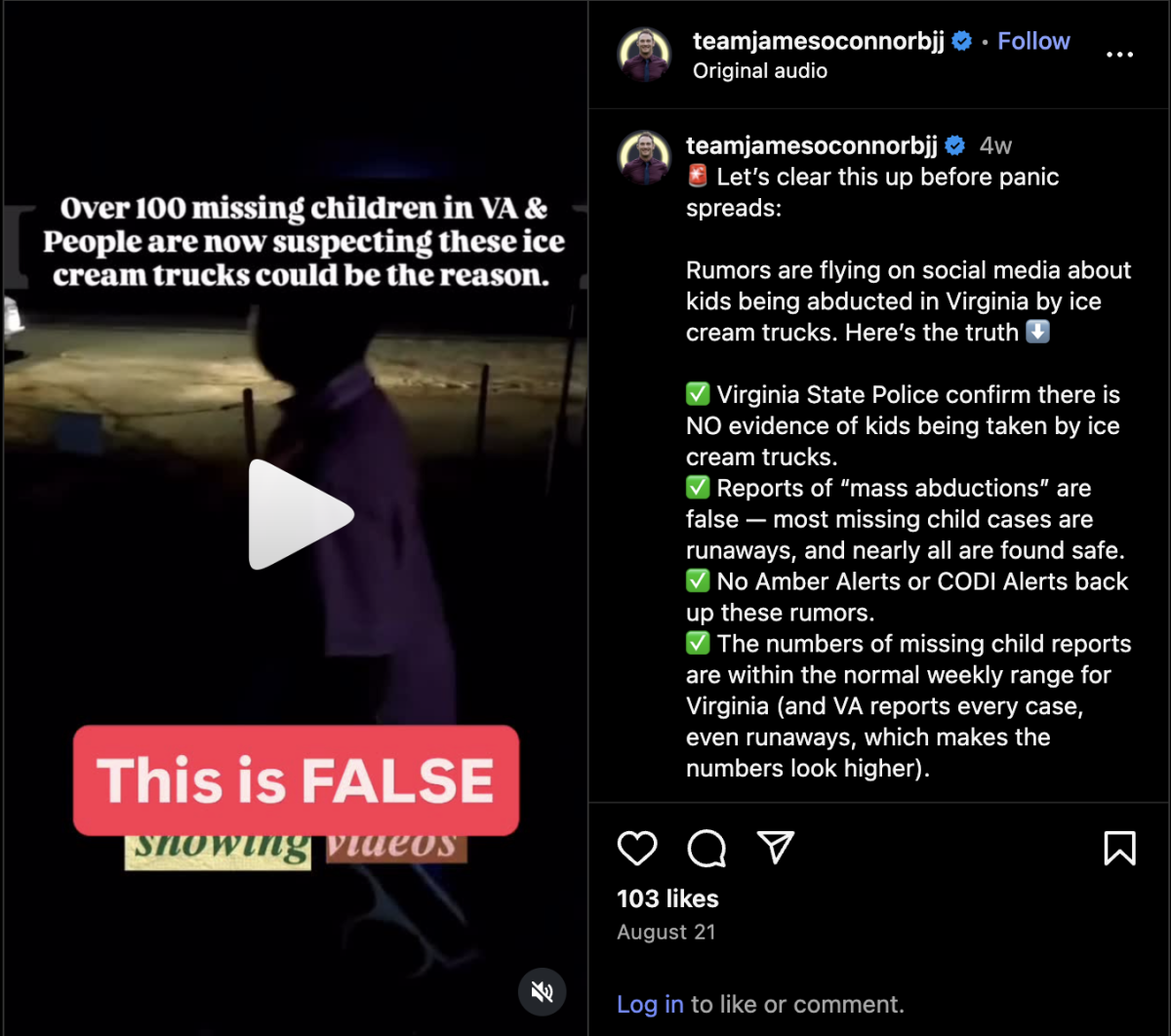Share post via paper plane icon
The height and width of the screenshot is (1036, 1171).
tap(776, 848)
